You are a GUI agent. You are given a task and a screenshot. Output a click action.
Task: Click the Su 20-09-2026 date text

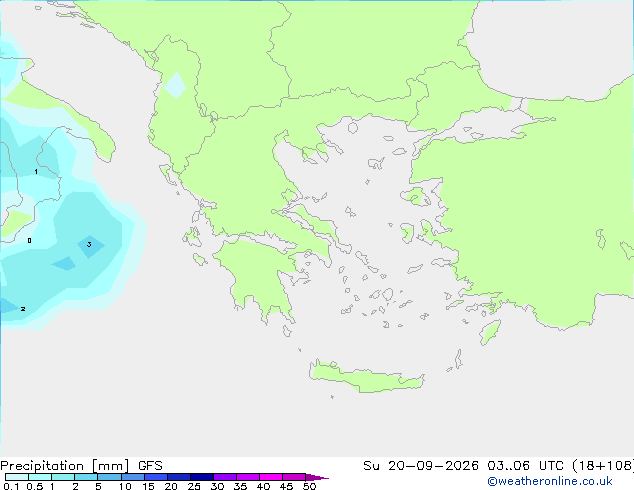pos(421,466)
